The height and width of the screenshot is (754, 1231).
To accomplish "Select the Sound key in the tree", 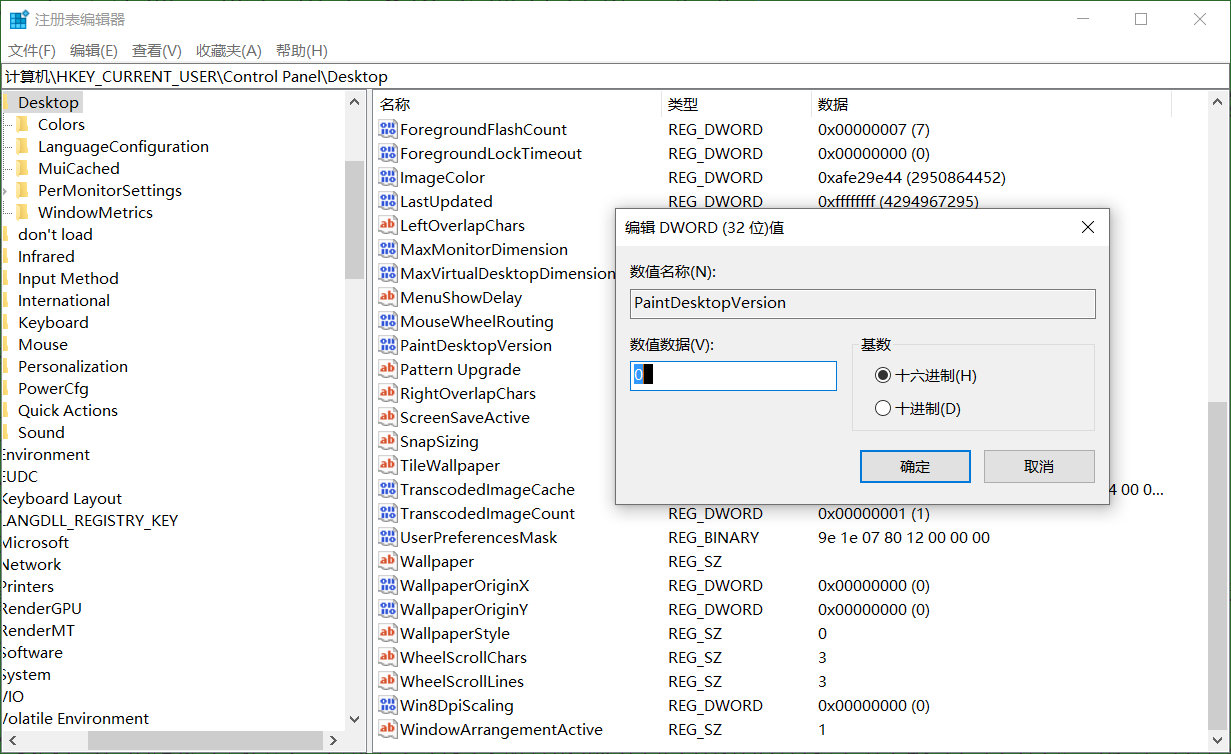I will [41, 432].
